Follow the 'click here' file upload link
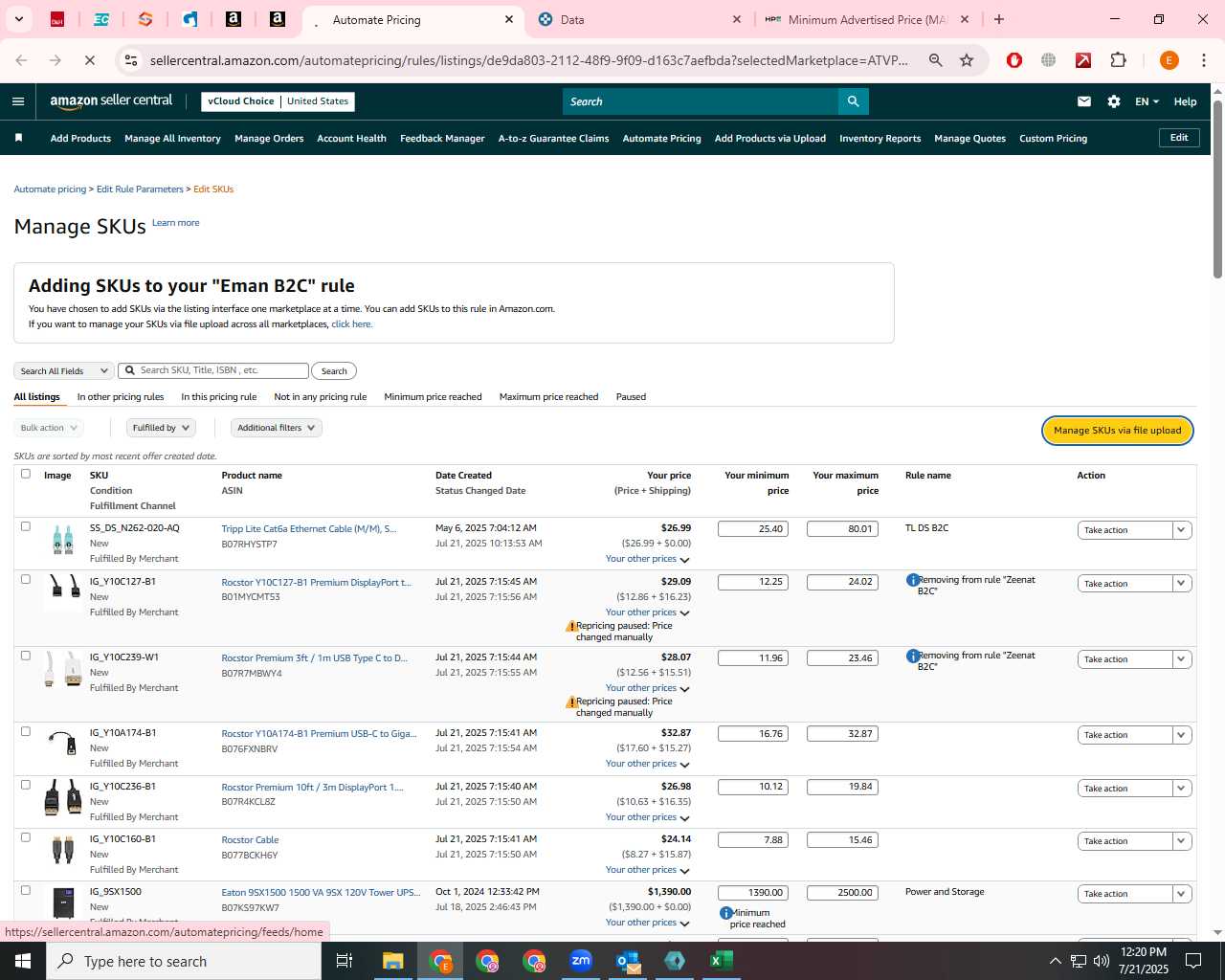The image size is (1225, 980). [351, 324]
